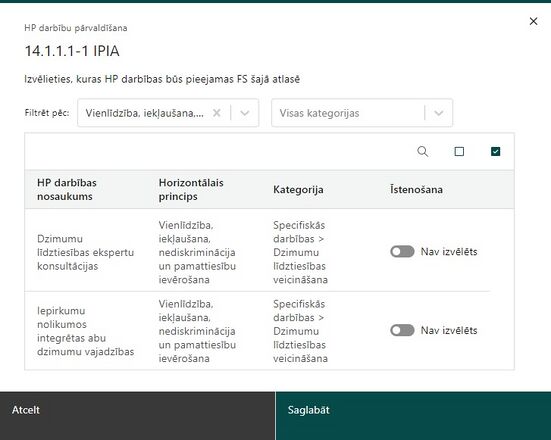The image size is (551, 440).
Task: Enable Iepirkumu nolikumos integrētas switch
Action: coord(402,330)
